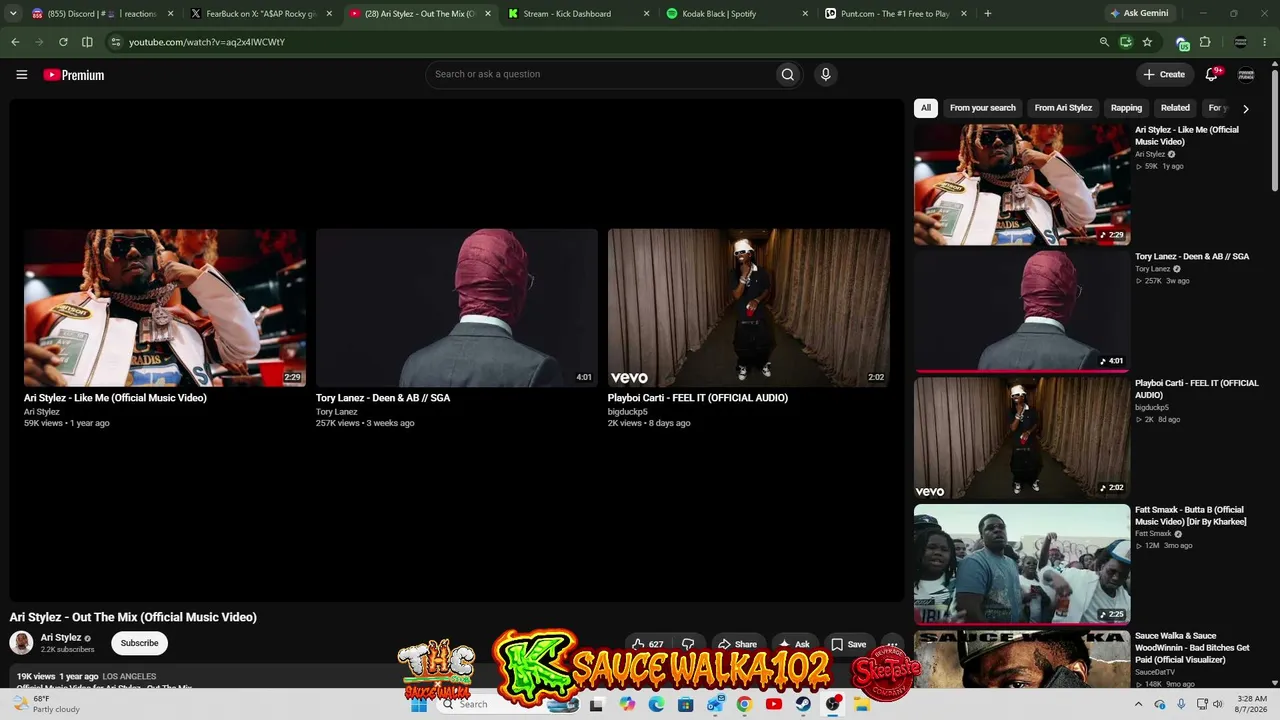1280x720 pixels.
Task: Save the video to a playlist
Action: coord(849,645)
